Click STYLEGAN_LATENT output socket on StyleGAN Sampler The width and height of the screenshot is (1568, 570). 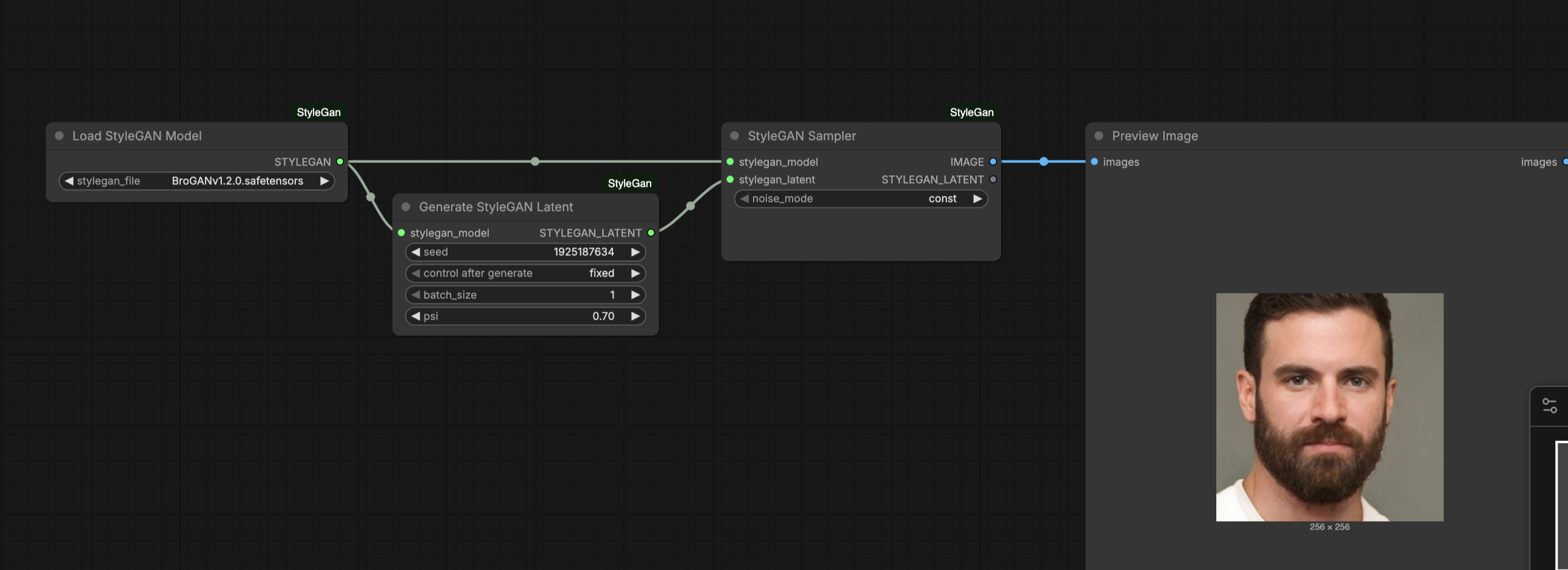tap(993, 179)
